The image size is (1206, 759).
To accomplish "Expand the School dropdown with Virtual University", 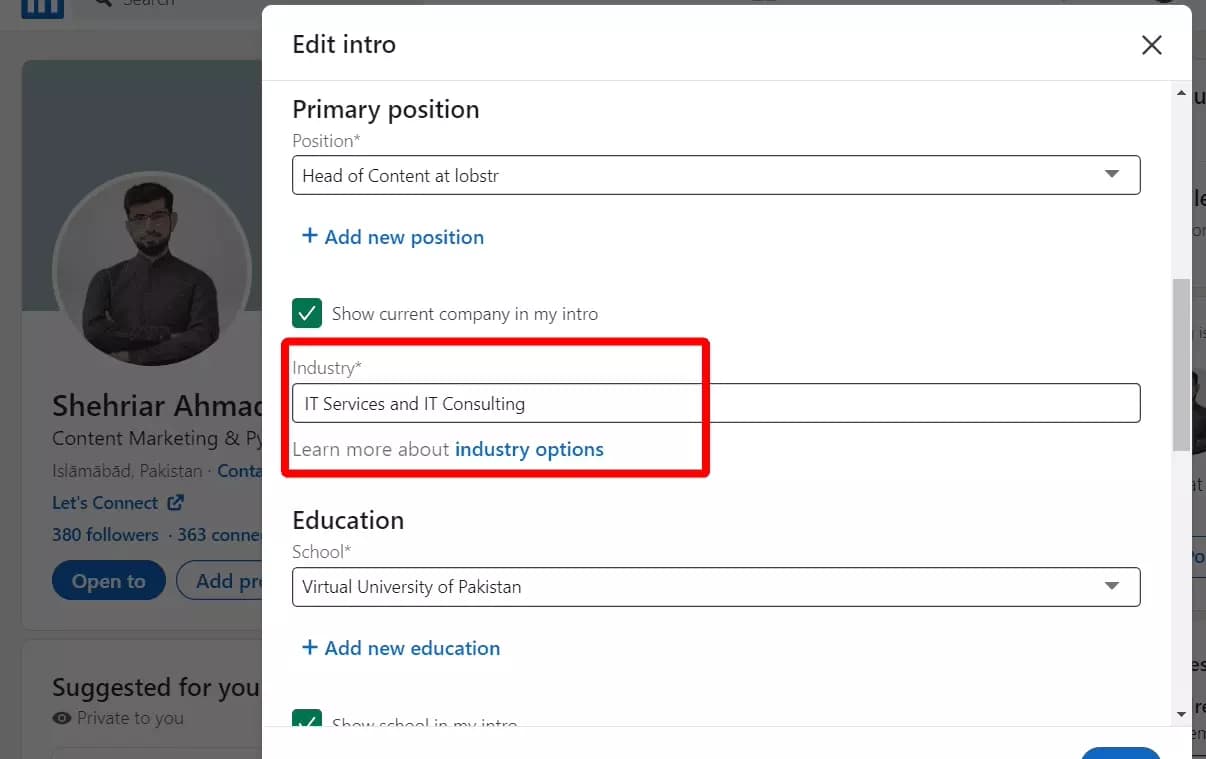I will click(716, 586).
